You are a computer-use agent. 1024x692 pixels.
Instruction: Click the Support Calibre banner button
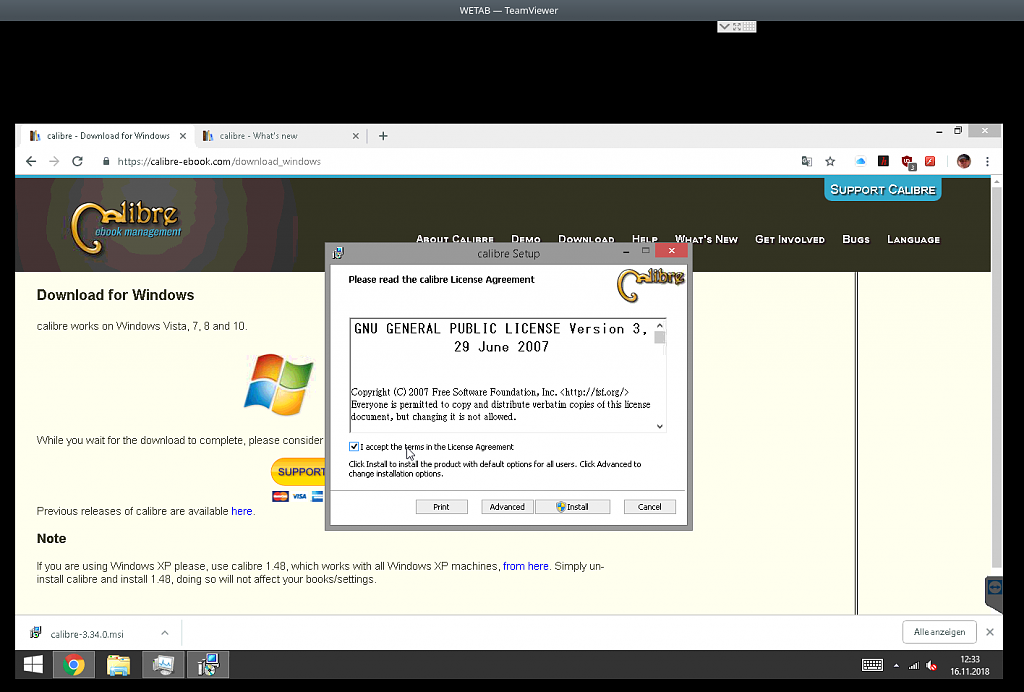click(x=883, y=189)
